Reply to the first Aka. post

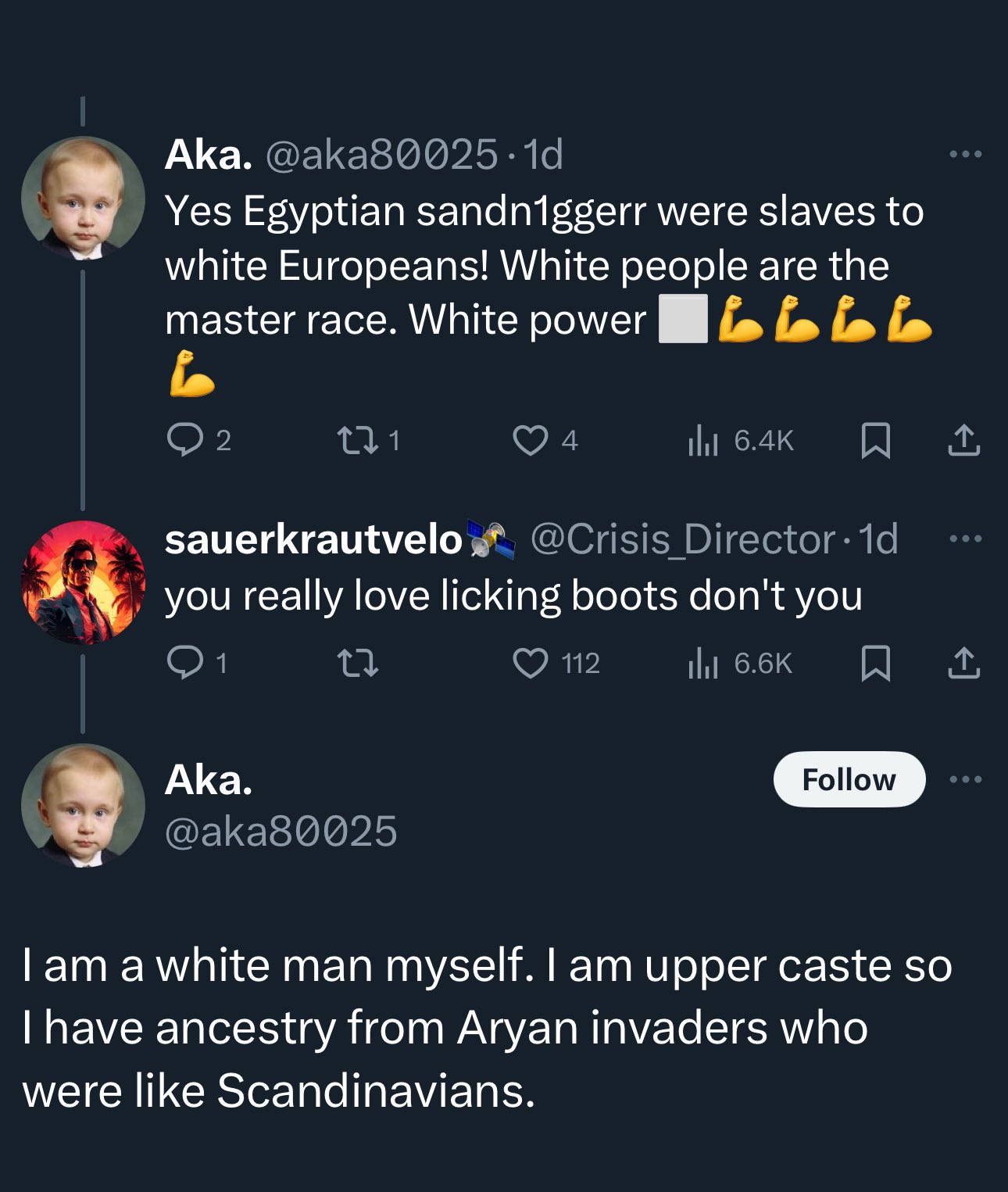[184, 440]
